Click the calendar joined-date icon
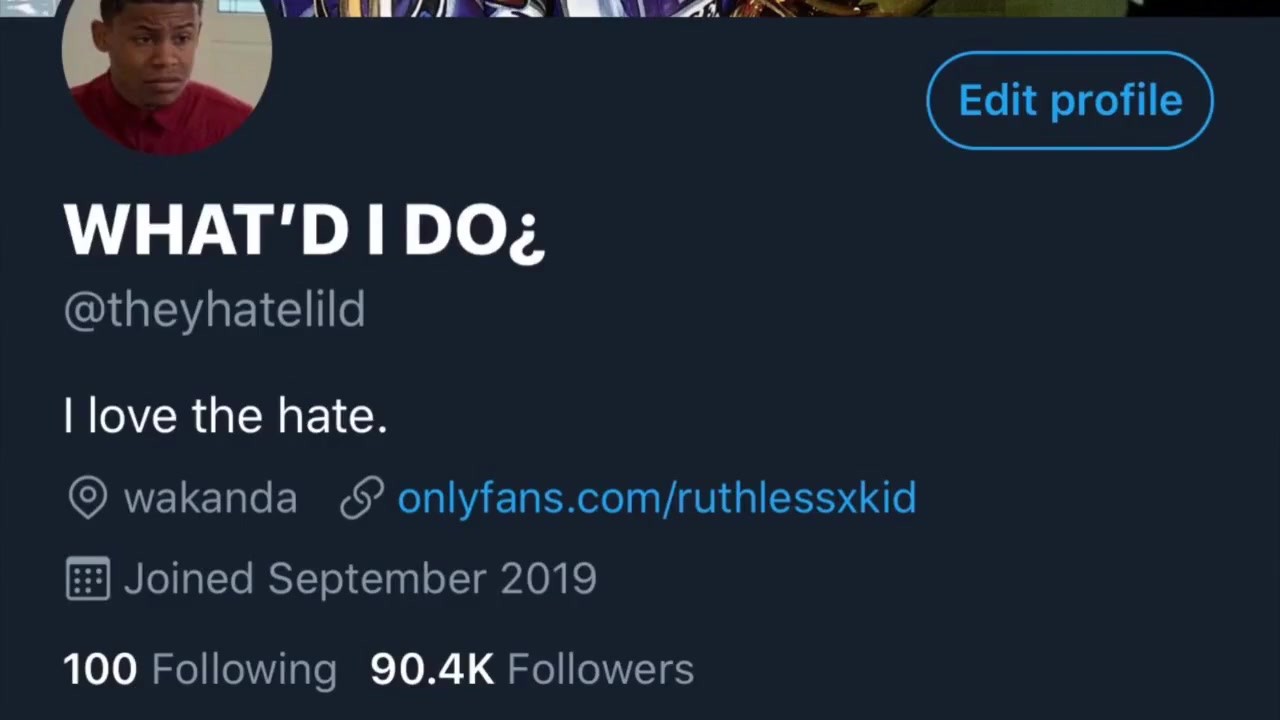 click(x=87, y=579)
